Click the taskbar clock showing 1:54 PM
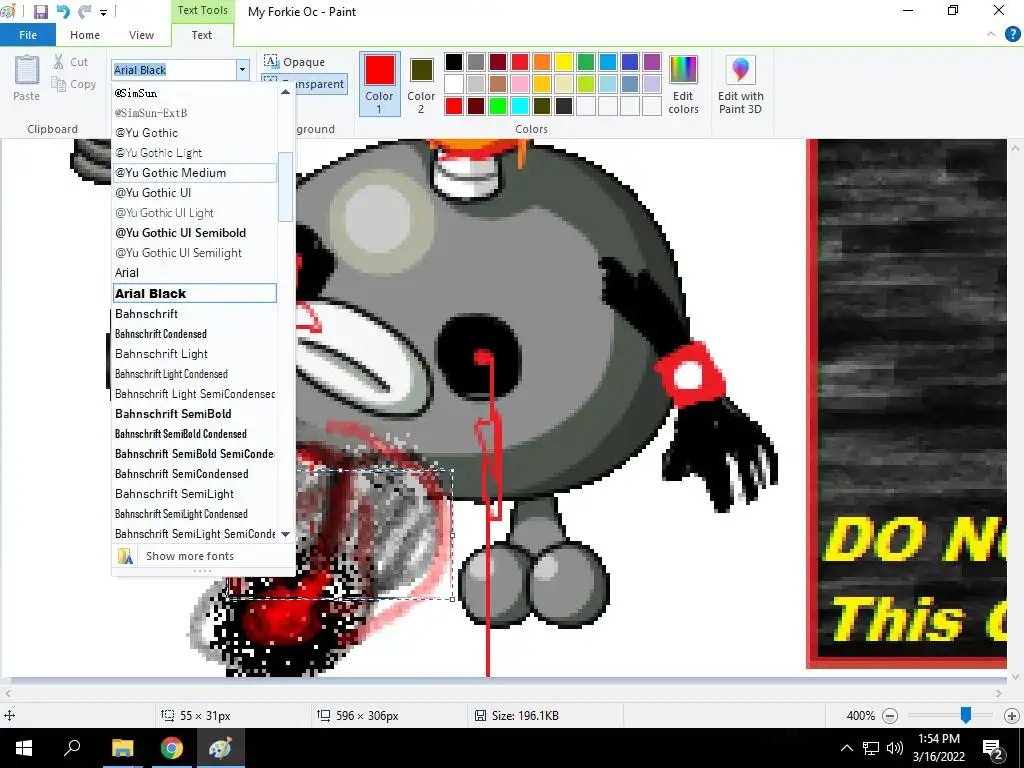This screenshot has height=768, width=1024. [x=938, y=748]
